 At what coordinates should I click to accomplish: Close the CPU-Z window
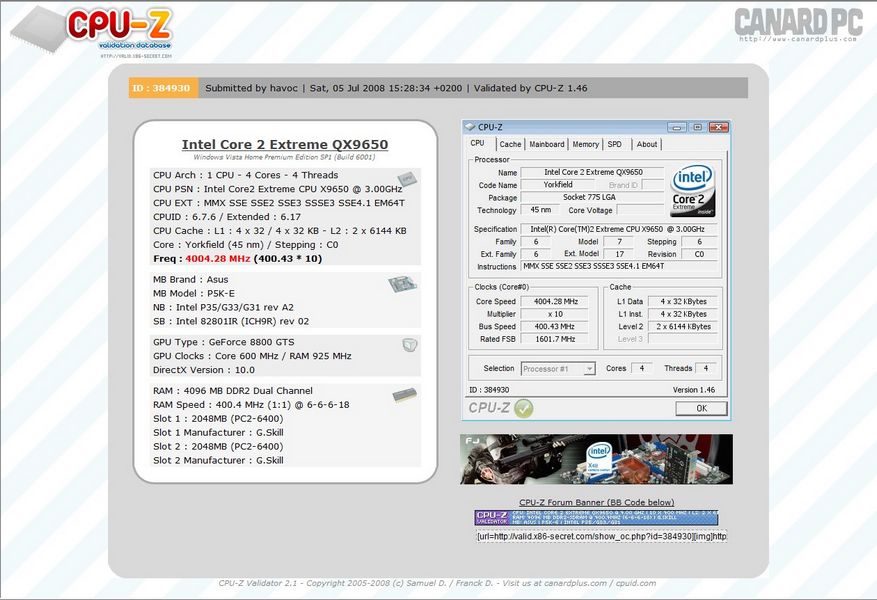tap(718, 127)
